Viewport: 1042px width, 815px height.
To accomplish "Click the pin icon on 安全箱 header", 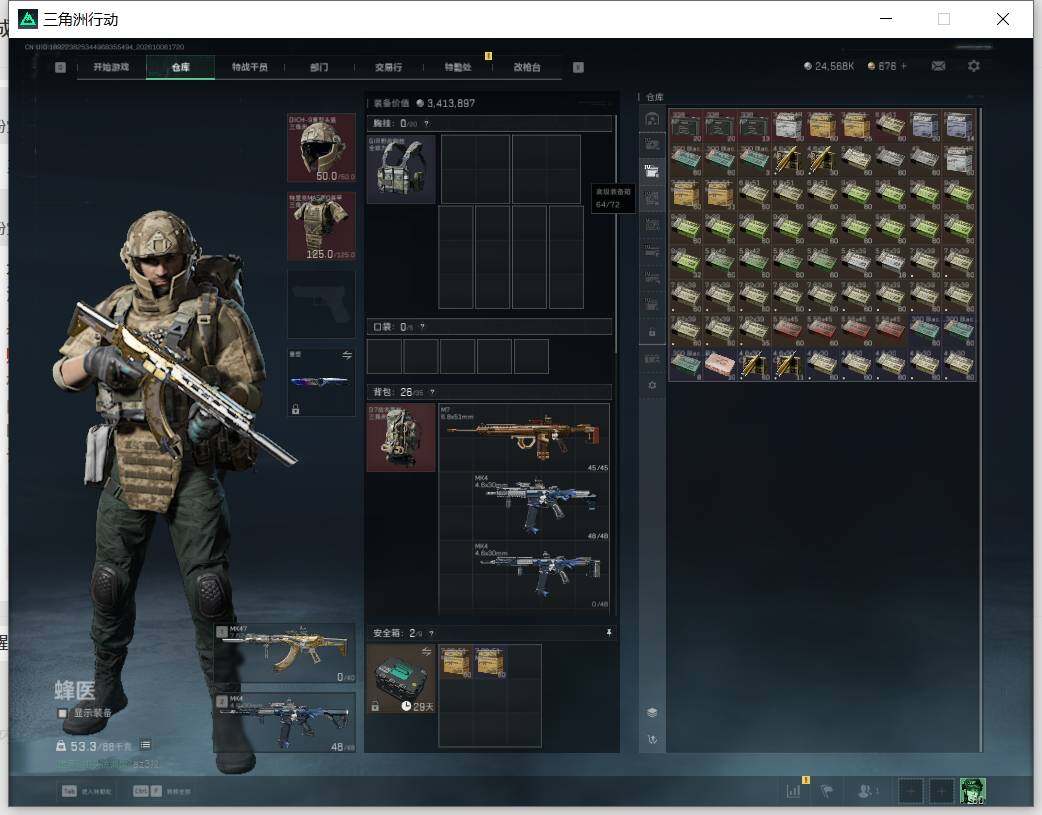I will click(x=609, y=633).
